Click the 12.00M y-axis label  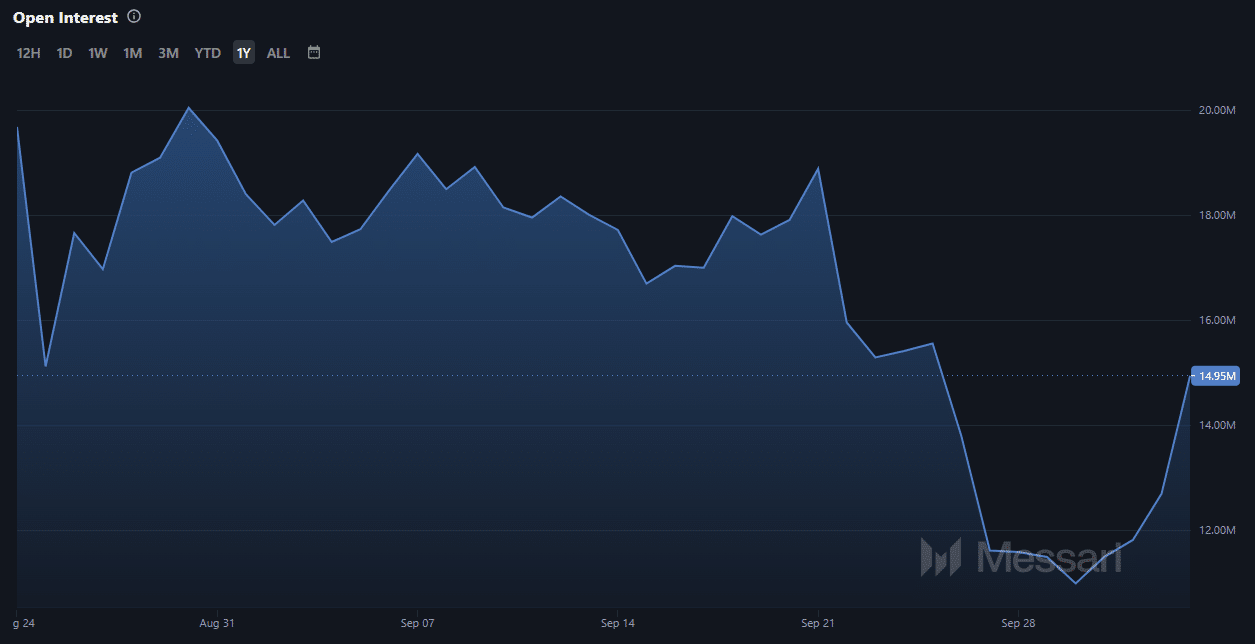click(1218, 530)
